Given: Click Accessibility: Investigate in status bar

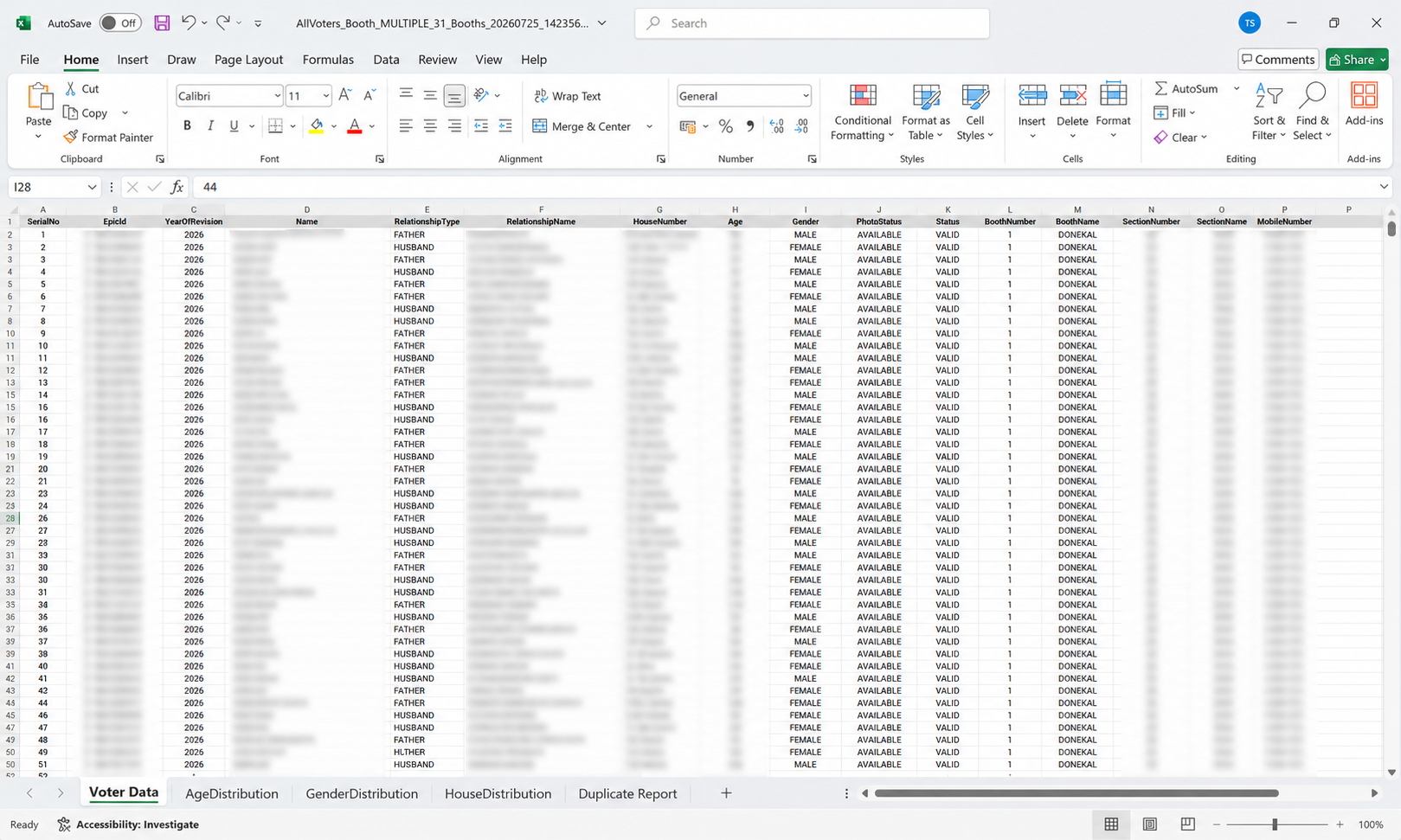Looking at the screenshot, I should (x=128, y=824).
